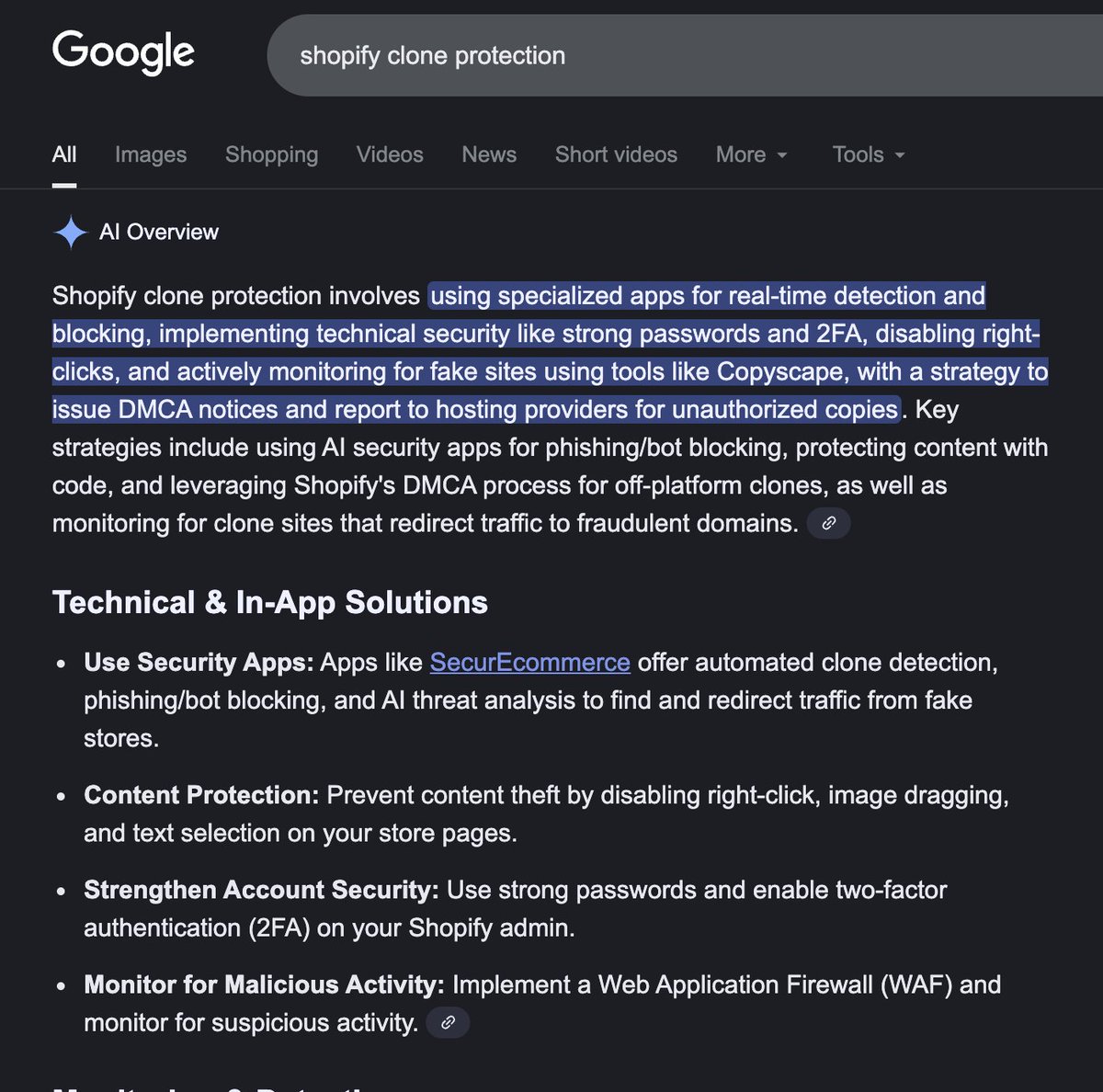Click the 'Technical & In-App Solutions' heading
This screenshot has width=1103, height=1092.
[x=270, y=602]
